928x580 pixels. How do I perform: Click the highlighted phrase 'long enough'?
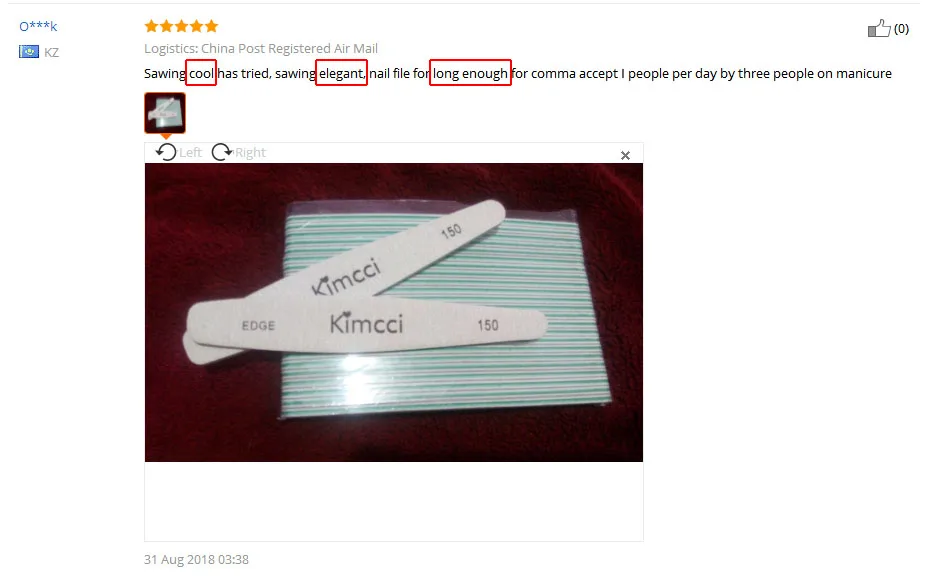click(x=470, y=73)
